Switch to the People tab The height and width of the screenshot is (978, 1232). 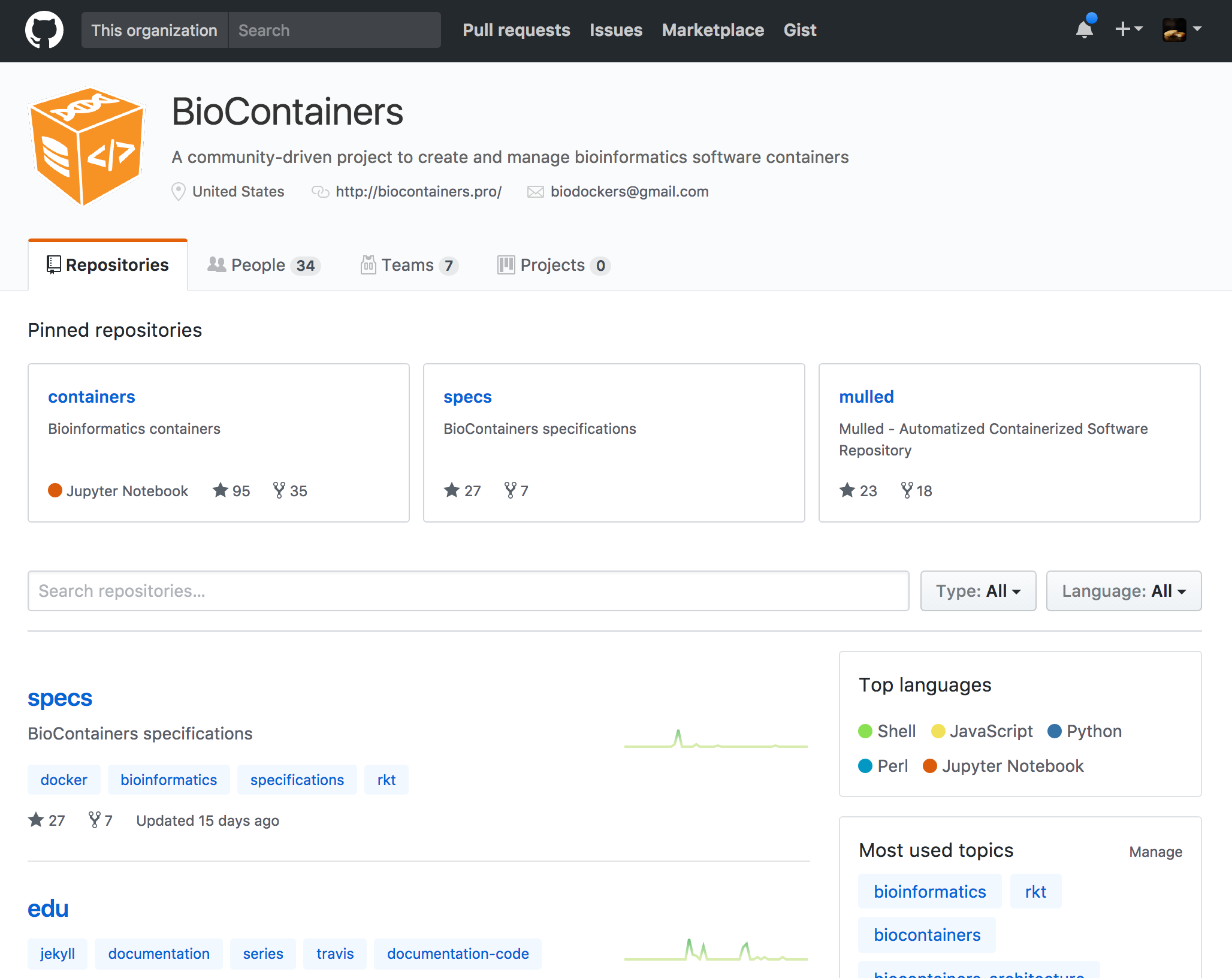[264, 265]
